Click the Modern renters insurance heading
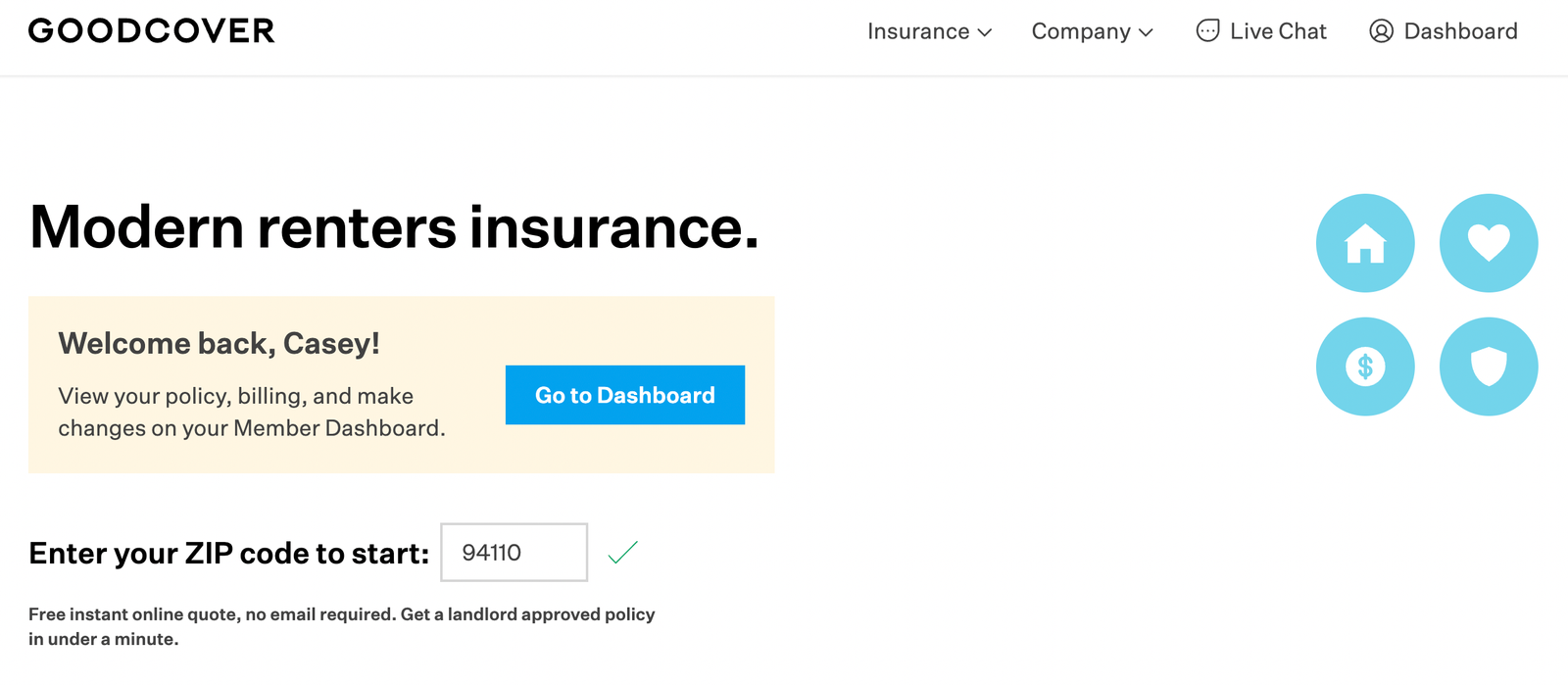The width and height of the screenshot is (1568, 685). click(x=394, y=228)
